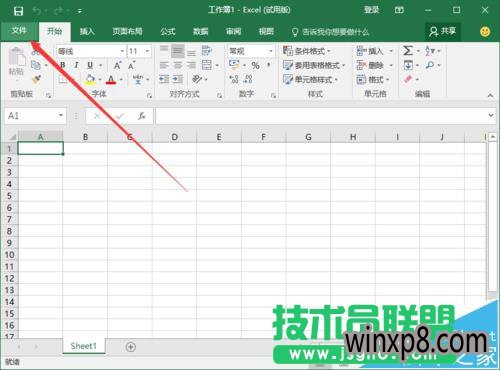Open the Font Color dropdown arrow
Image resolution: width=500 pixels, height=370 pixels.
click(x=121, y=80)
